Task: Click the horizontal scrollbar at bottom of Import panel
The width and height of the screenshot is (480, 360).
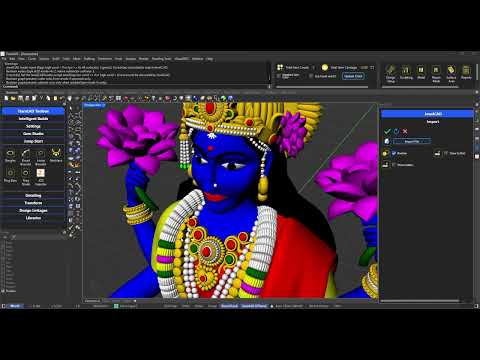Action: [x=421, y=301]
